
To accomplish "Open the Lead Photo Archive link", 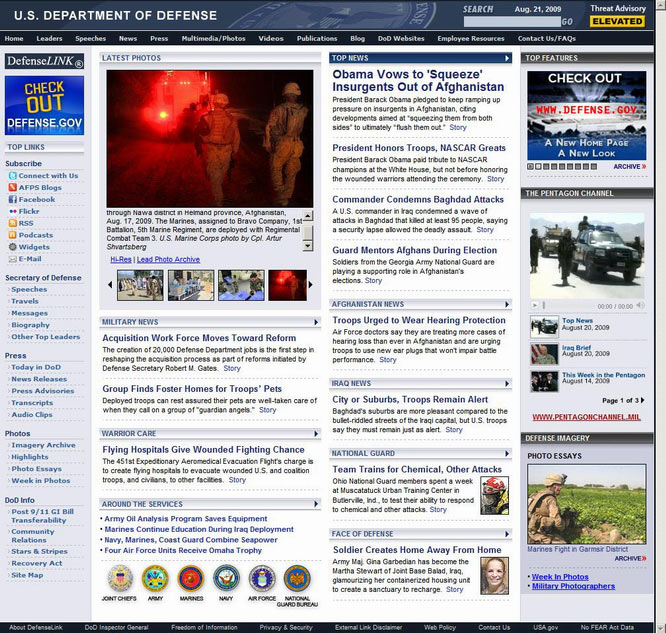I will pos(168,259).
